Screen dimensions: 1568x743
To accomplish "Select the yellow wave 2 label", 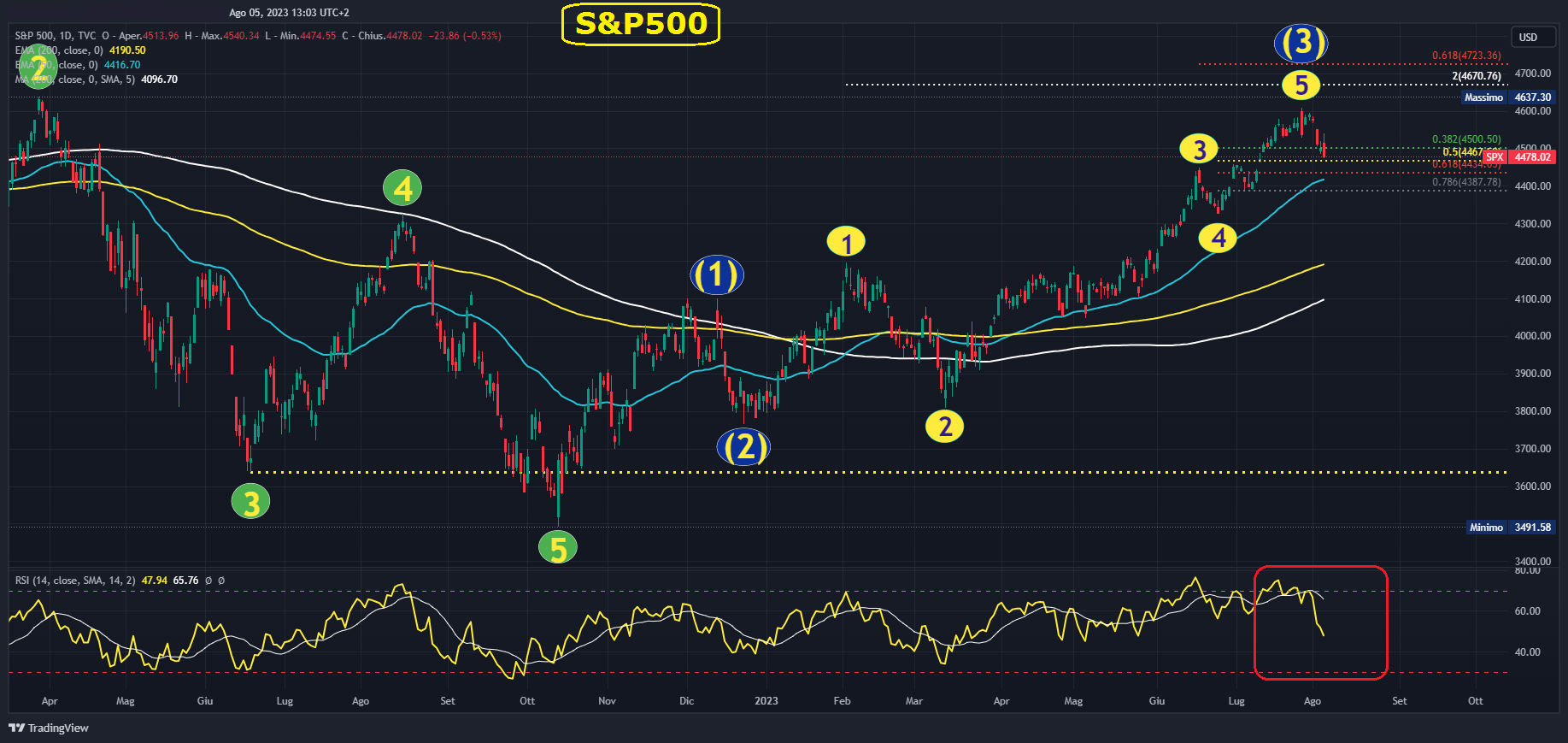I will click(x=944, y=426).
